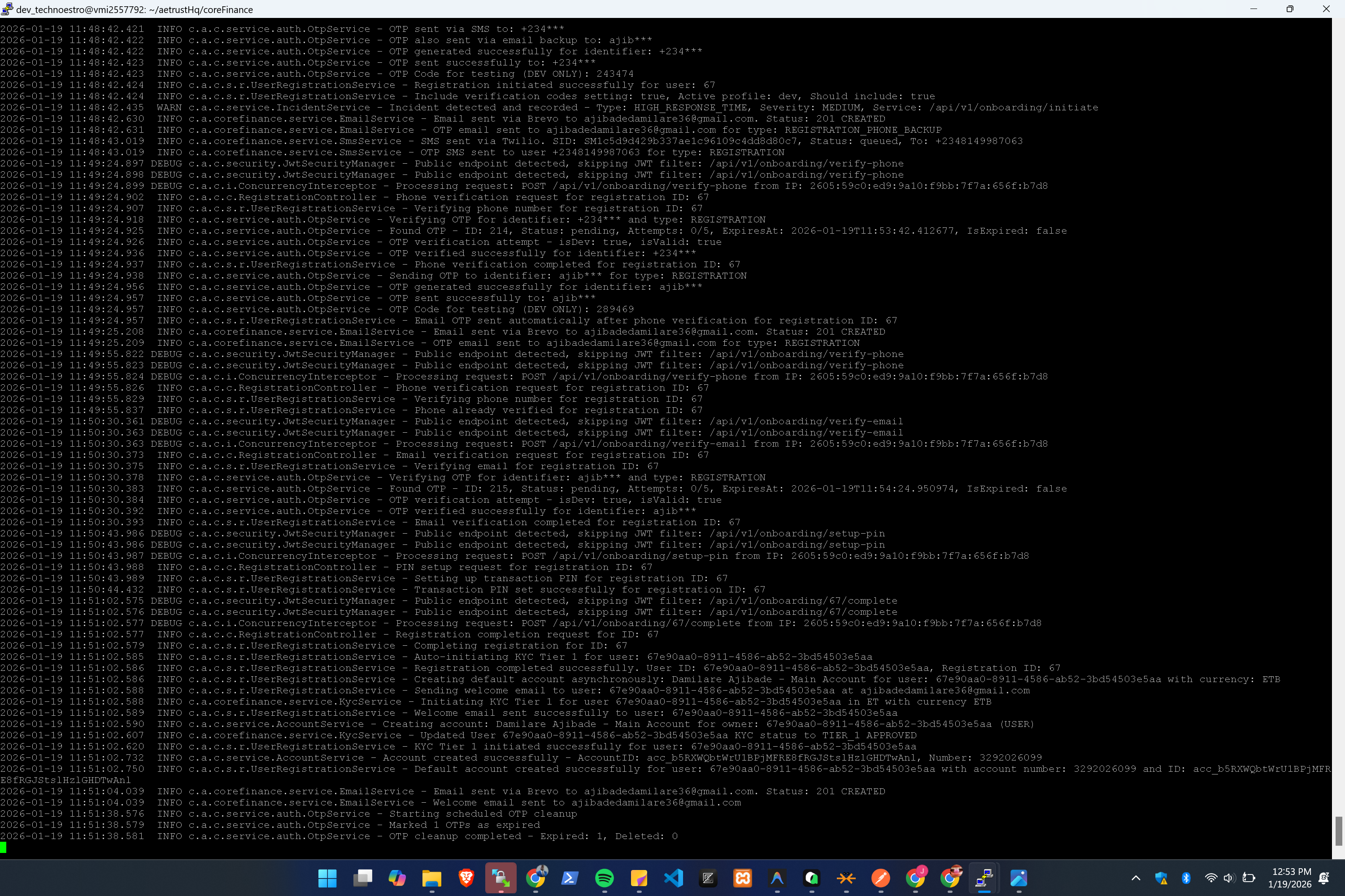Click the Windows Start button

[327, 878]
